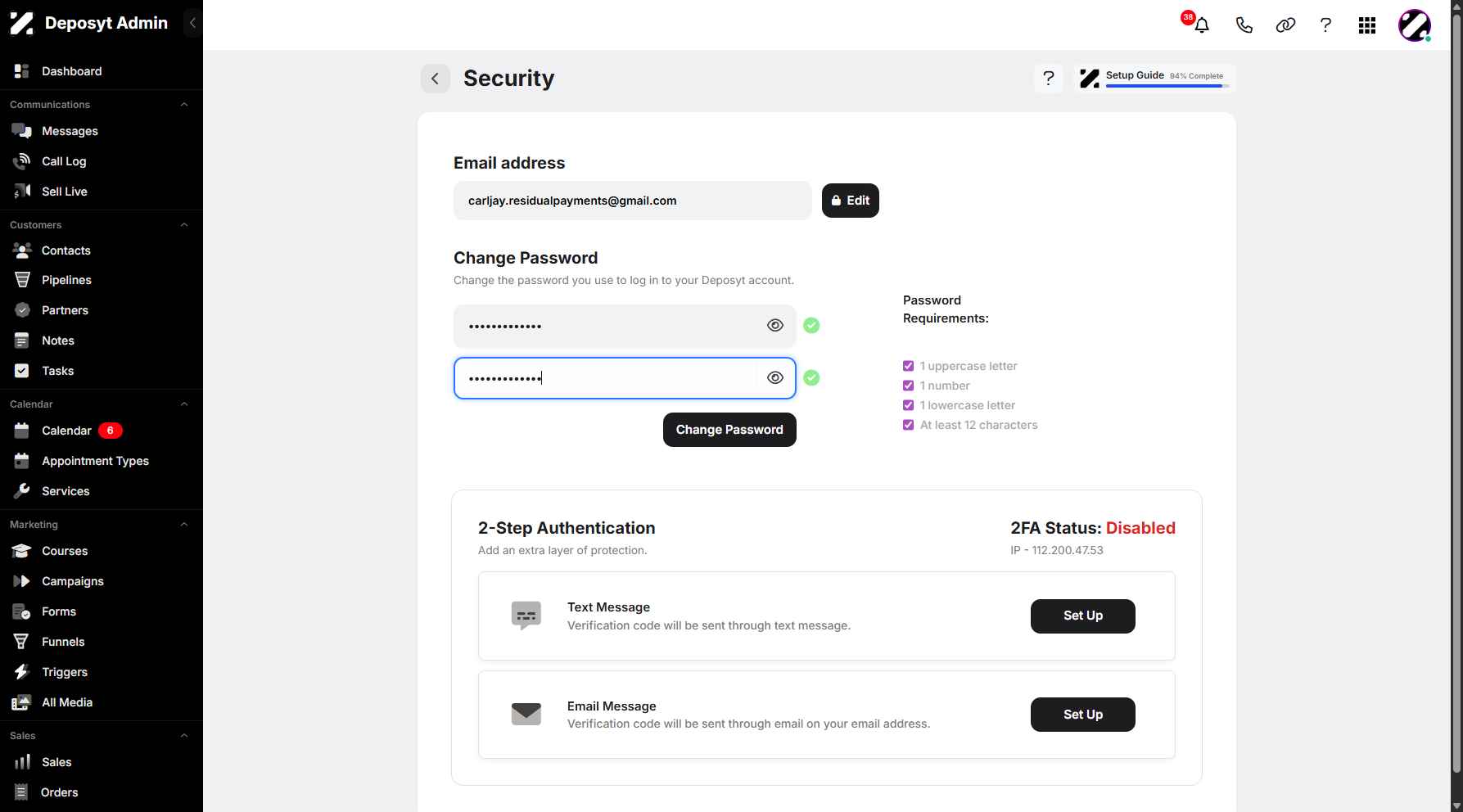Screen dimensions: 1463x812
Task: Show first password with eye icon
Action: (x=775, y=326)
